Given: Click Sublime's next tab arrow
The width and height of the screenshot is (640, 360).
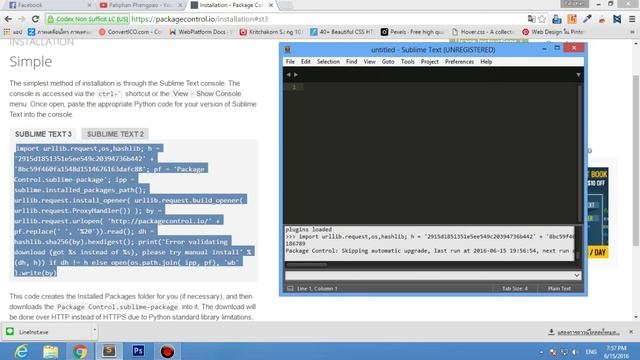Looking at the screenshot, I should tap(296, 75).
